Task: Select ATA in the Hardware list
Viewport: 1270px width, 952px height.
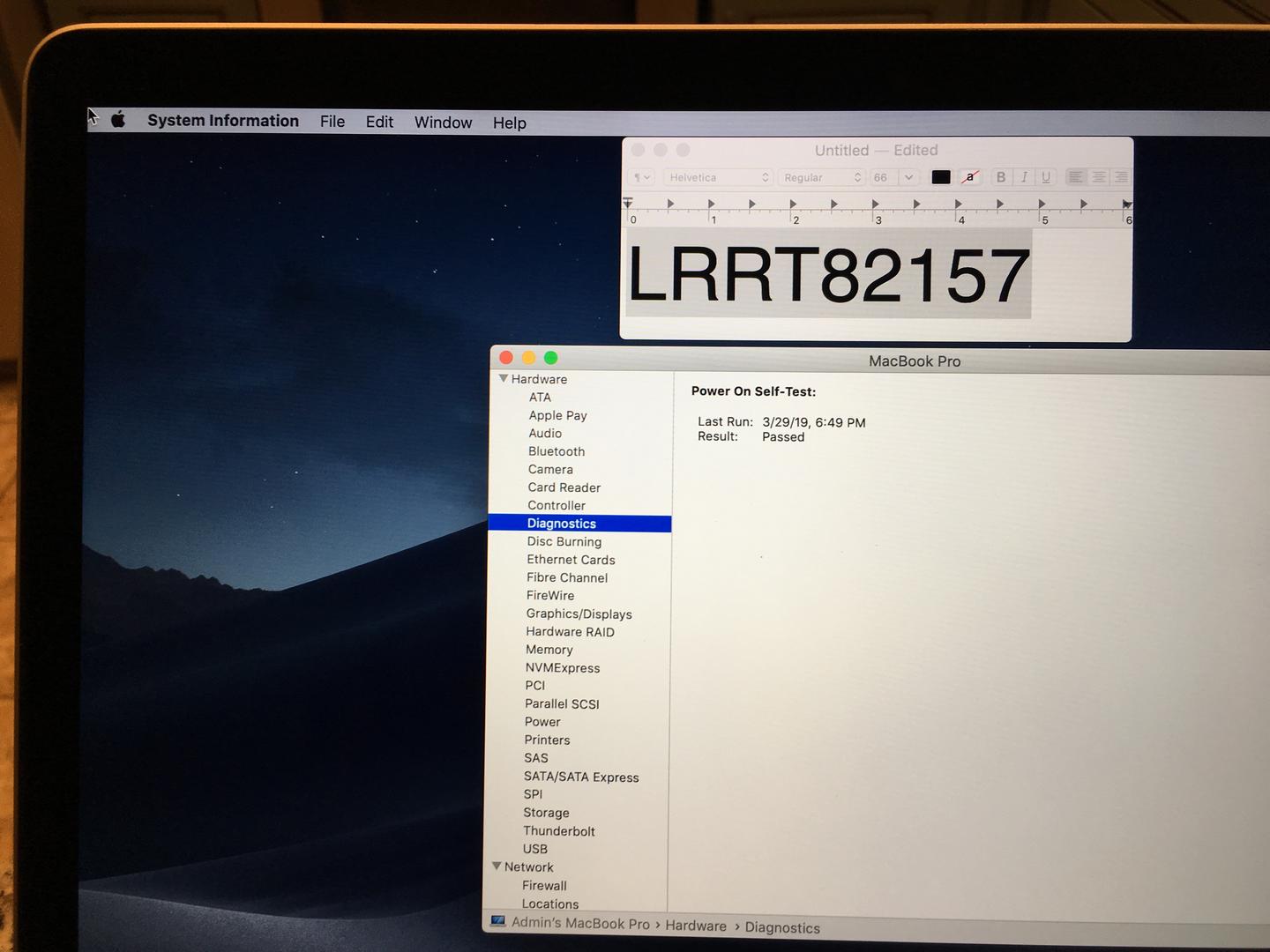Action: 540,398
